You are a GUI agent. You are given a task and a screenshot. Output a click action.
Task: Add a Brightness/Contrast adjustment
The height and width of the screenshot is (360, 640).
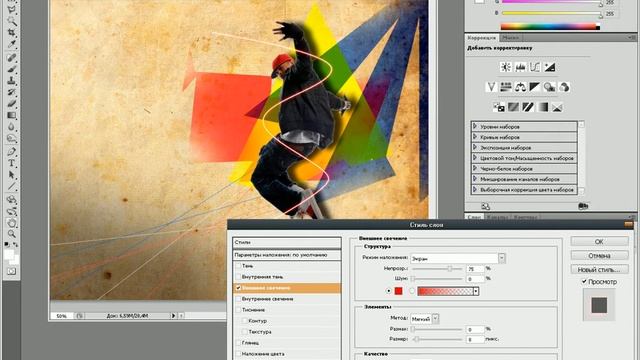tap(506, 67)
